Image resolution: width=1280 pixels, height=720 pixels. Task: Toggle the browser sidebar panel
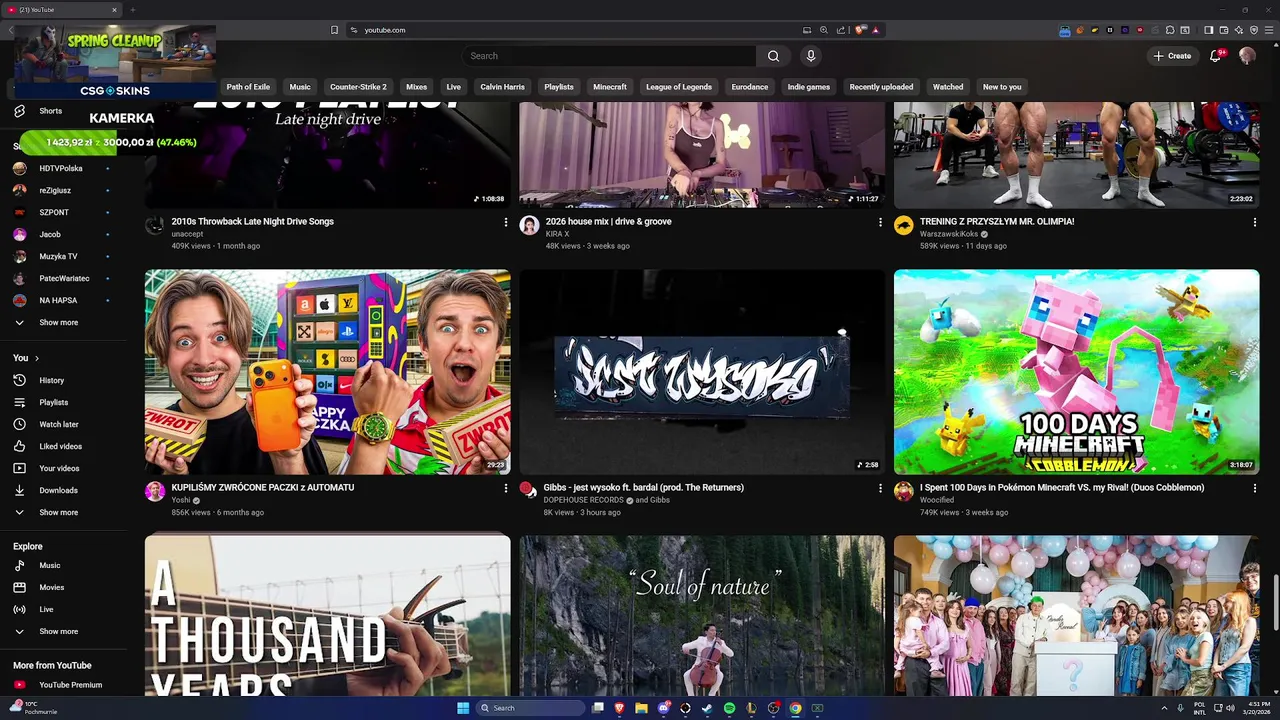pos(1208,30)
